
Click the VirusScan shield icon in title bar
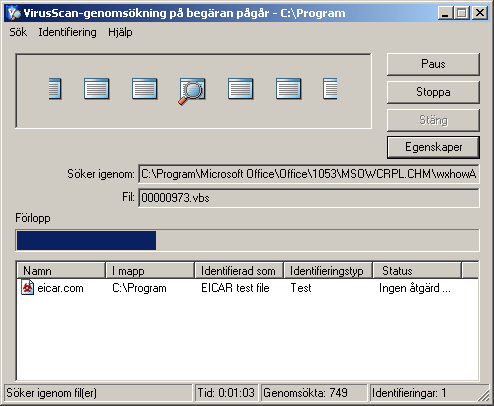[14, 13]
